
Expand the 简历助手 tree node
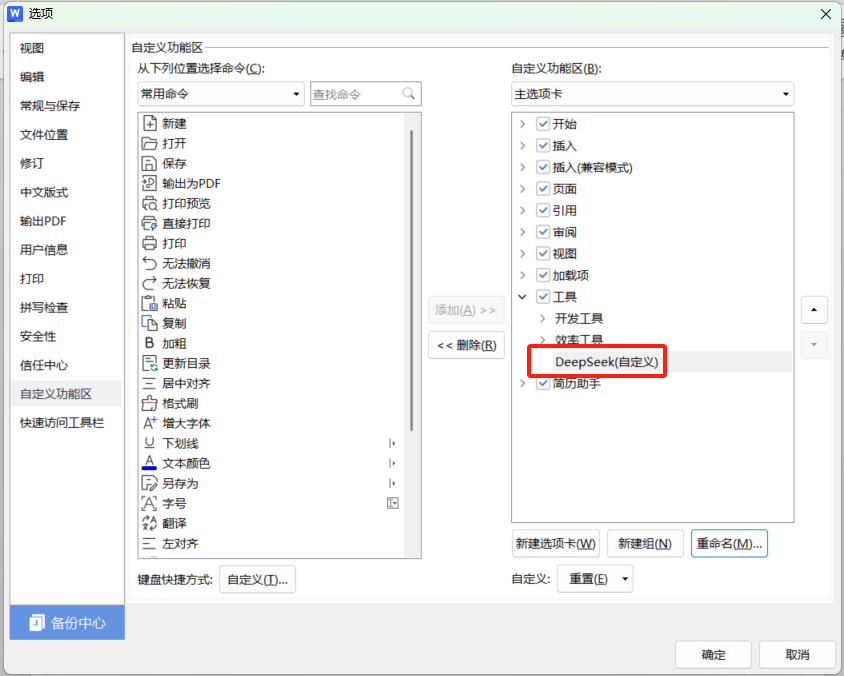pos(522,383)
